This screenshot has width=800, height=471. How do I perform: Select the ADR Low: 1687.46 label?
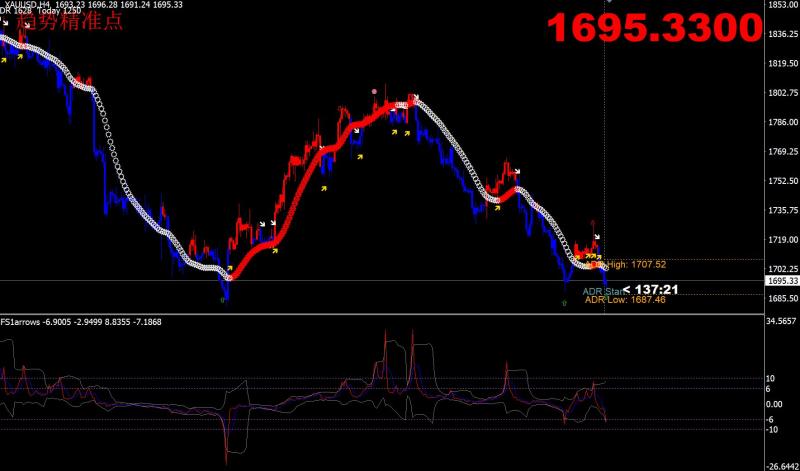tap(625, 300)
